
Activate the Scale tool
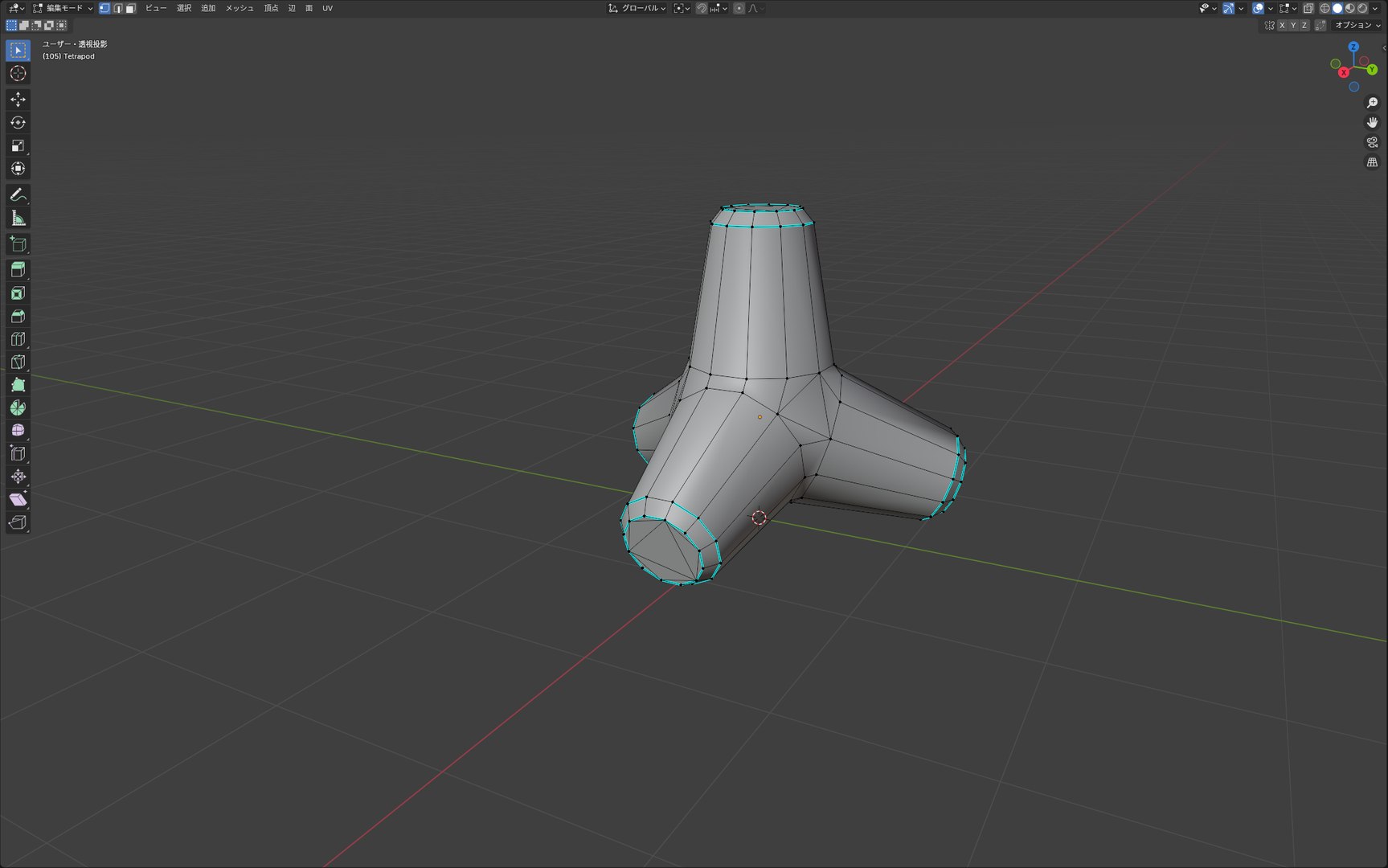pos(18,145)
